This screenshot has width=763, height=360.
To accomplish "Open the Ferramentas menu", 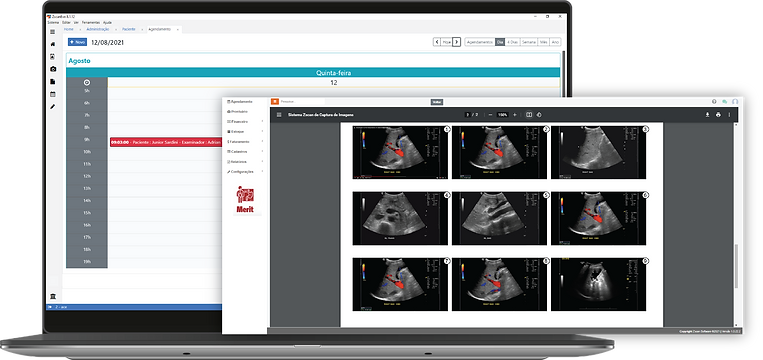I will click(91, 22).
